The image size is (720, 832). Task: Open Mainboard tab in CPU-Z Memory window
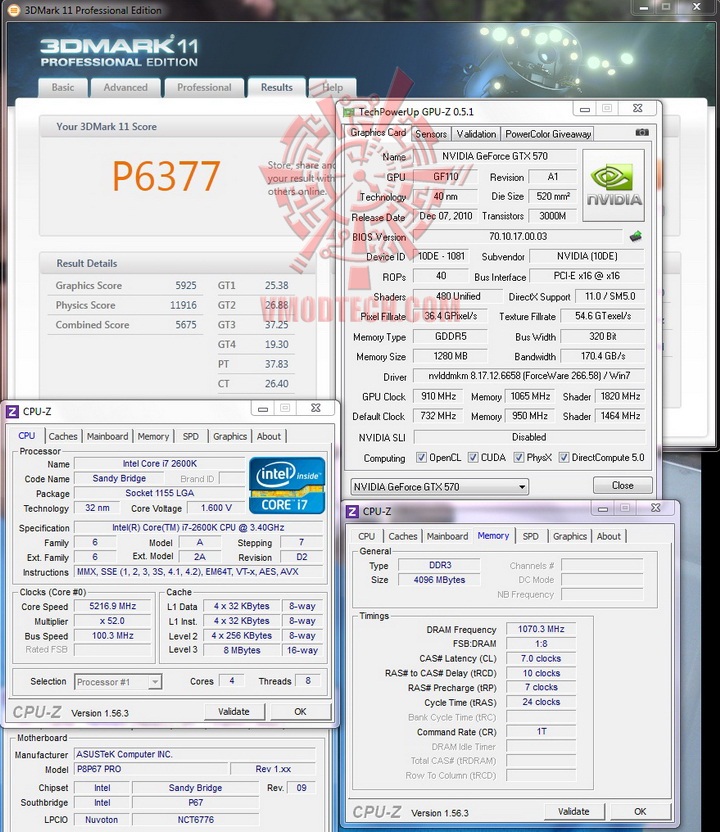tap(447, 536)
